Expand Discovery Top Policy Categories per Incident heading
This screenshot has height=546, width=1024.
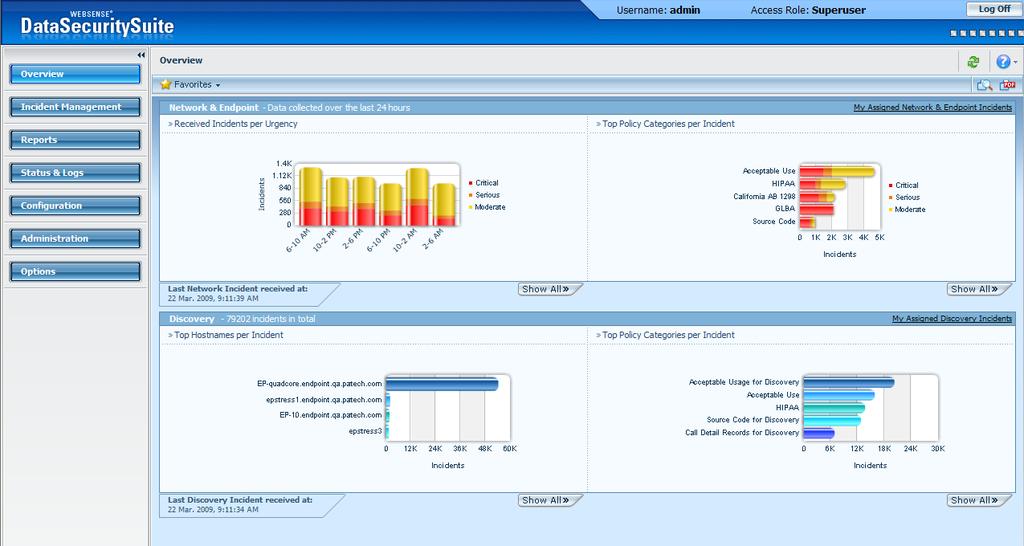[665, 335]
